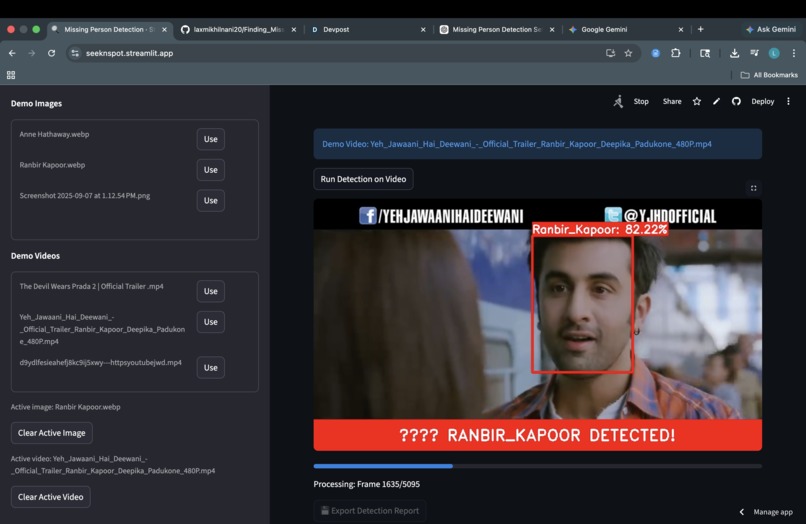Use the Yeh_Jawaani_Hai_Deewani trailer video

point(210,322)
